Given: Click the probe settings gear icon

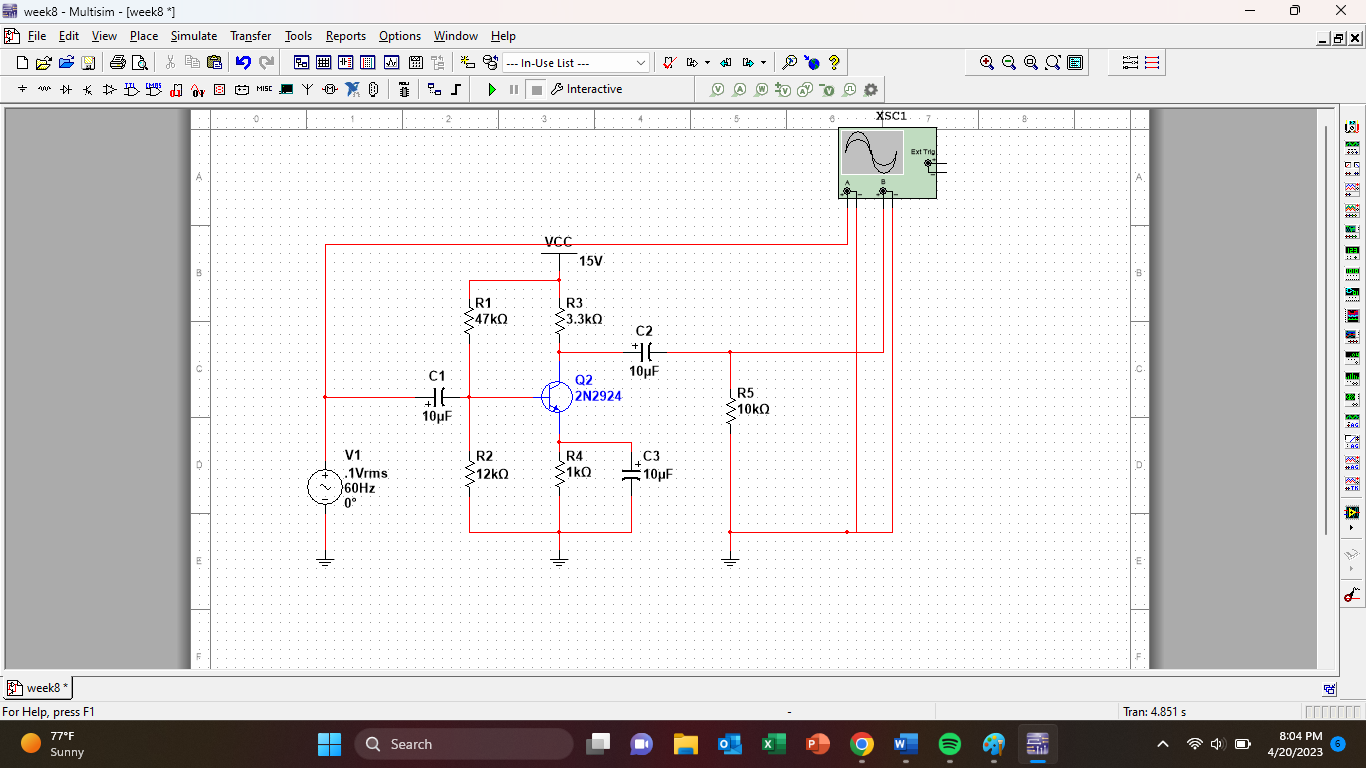Looking at the screenshot, I should (871, 90).
